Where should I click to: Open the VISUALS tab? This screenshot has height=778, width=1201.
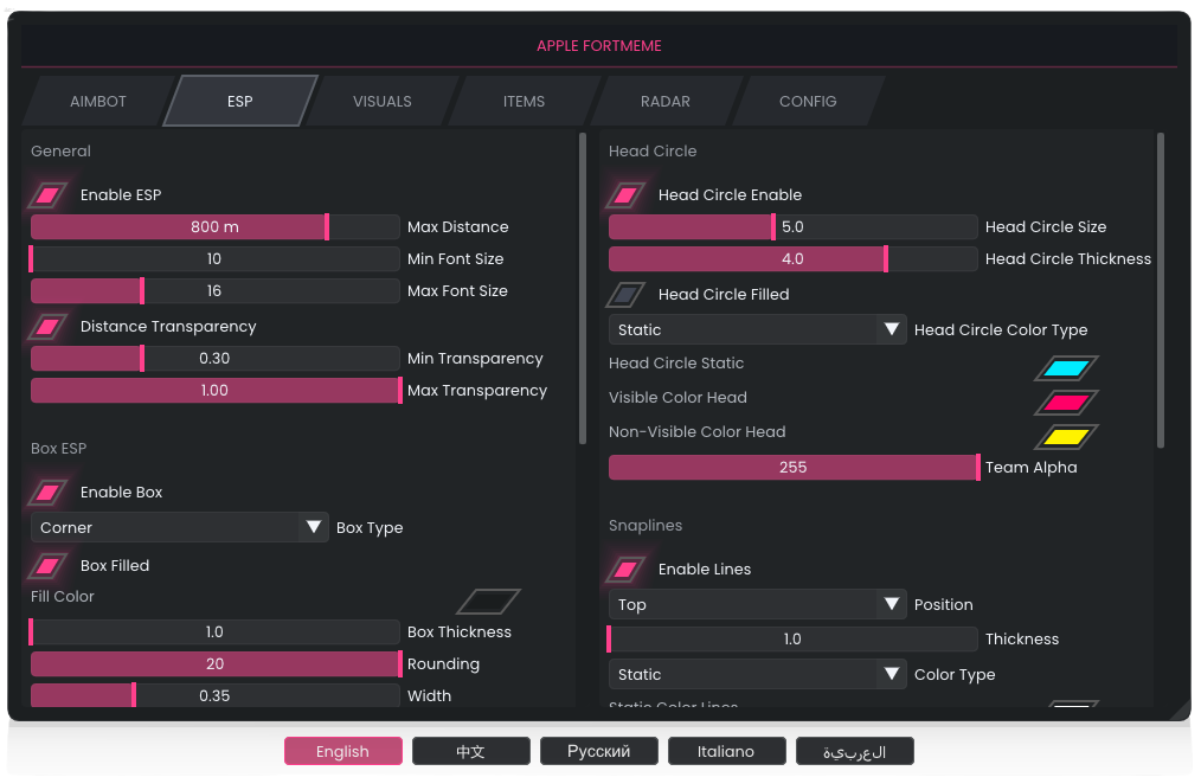tap(382, 101)
